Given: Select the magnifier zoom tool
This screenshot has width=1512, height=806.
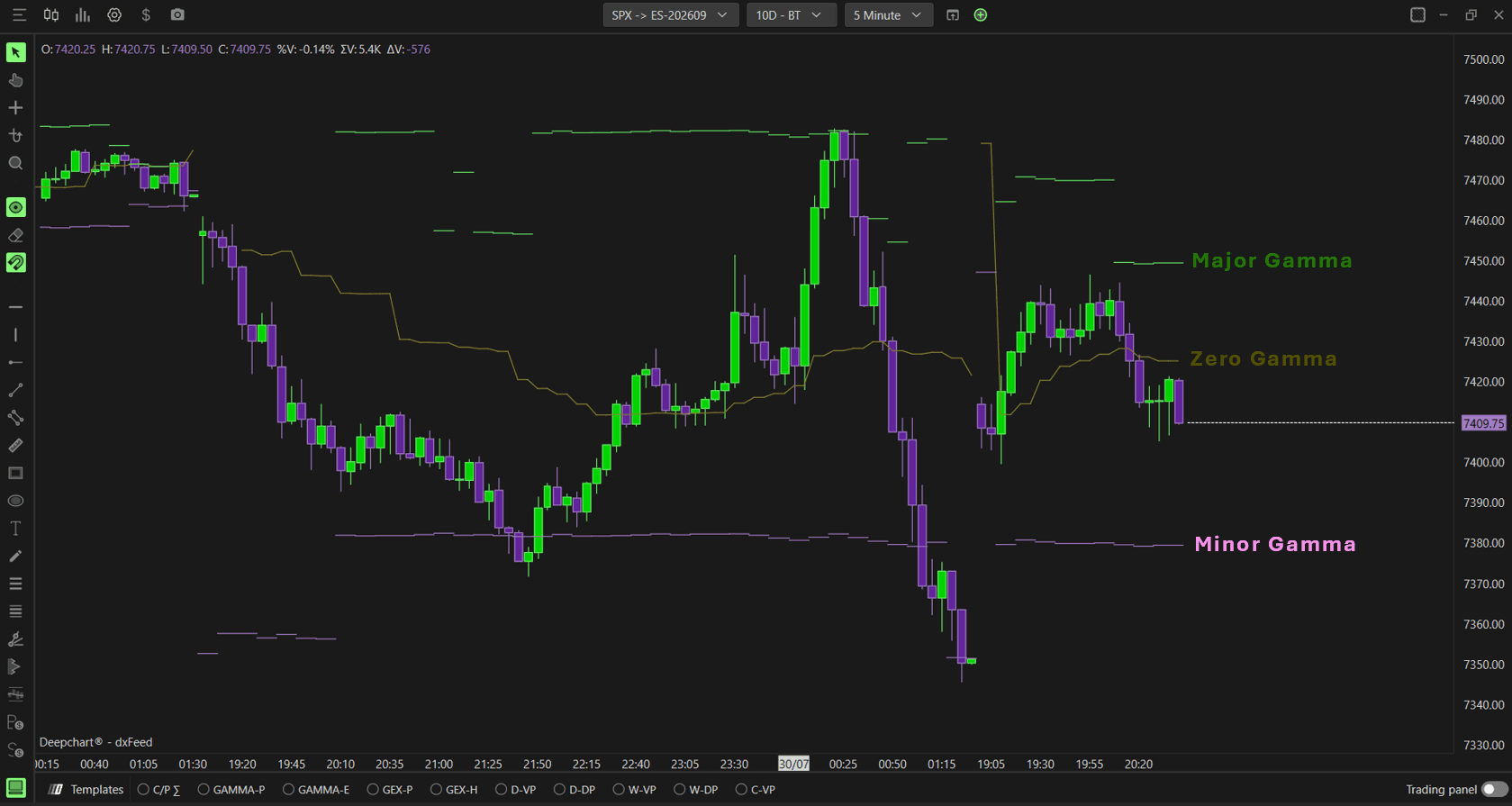Looking at the screenshot, I should tap(15, 164).
